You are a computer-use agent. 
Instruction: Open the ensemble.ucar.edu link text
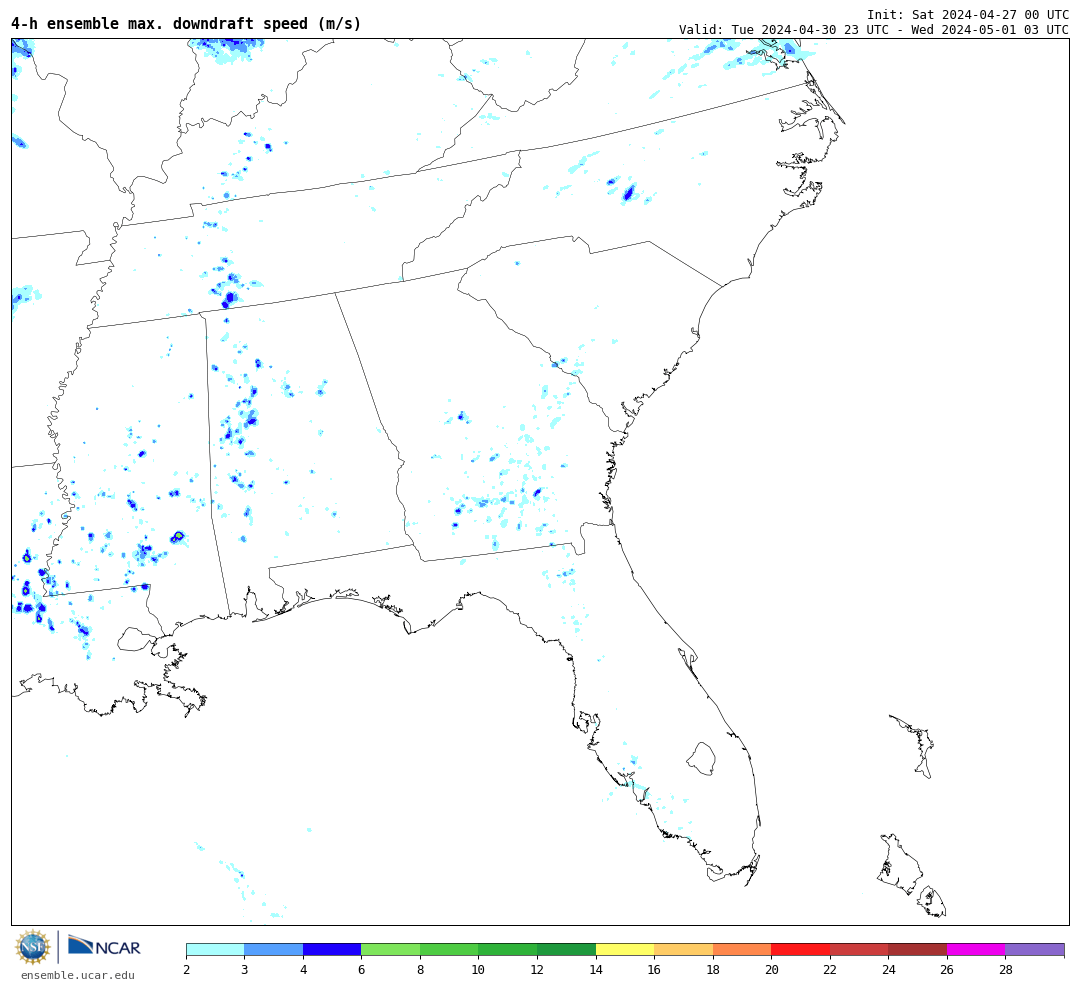pos(78,975)
